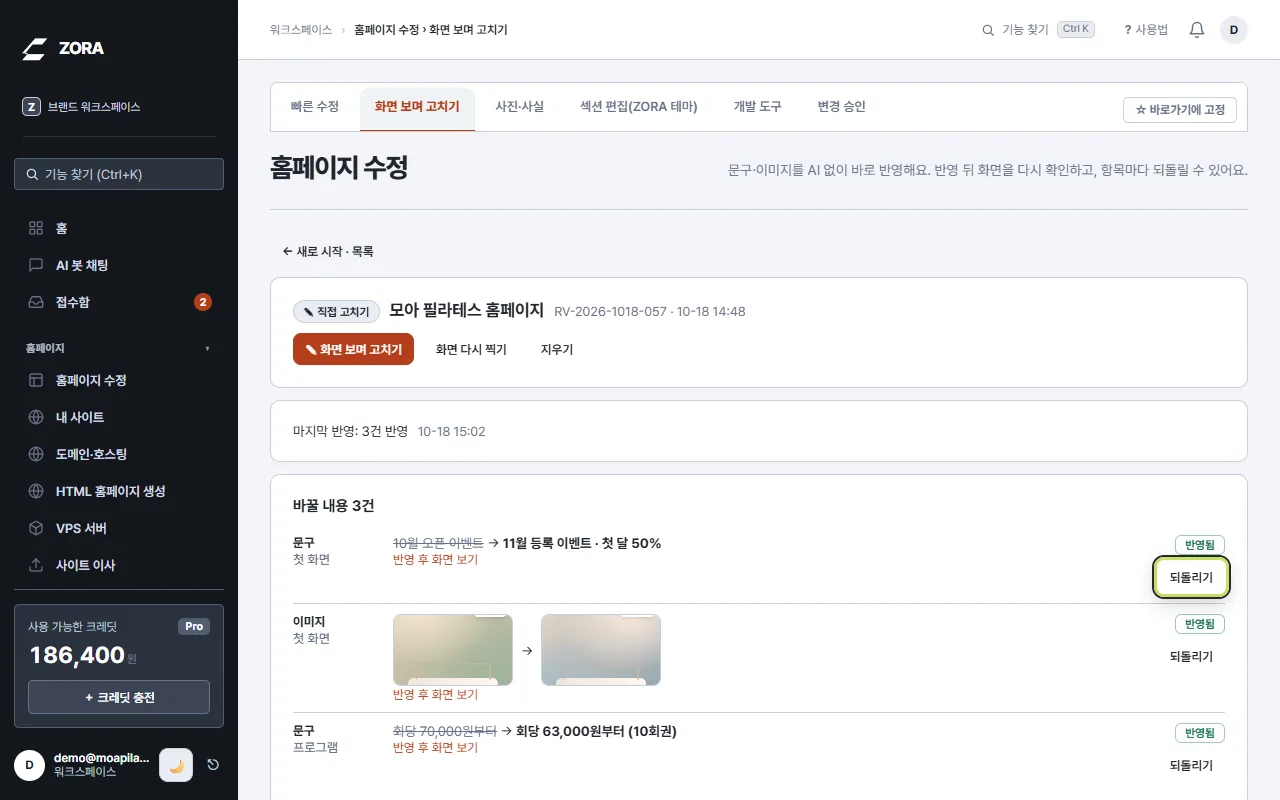Click the 접수함 badge showing 2

tap(203, 302)
